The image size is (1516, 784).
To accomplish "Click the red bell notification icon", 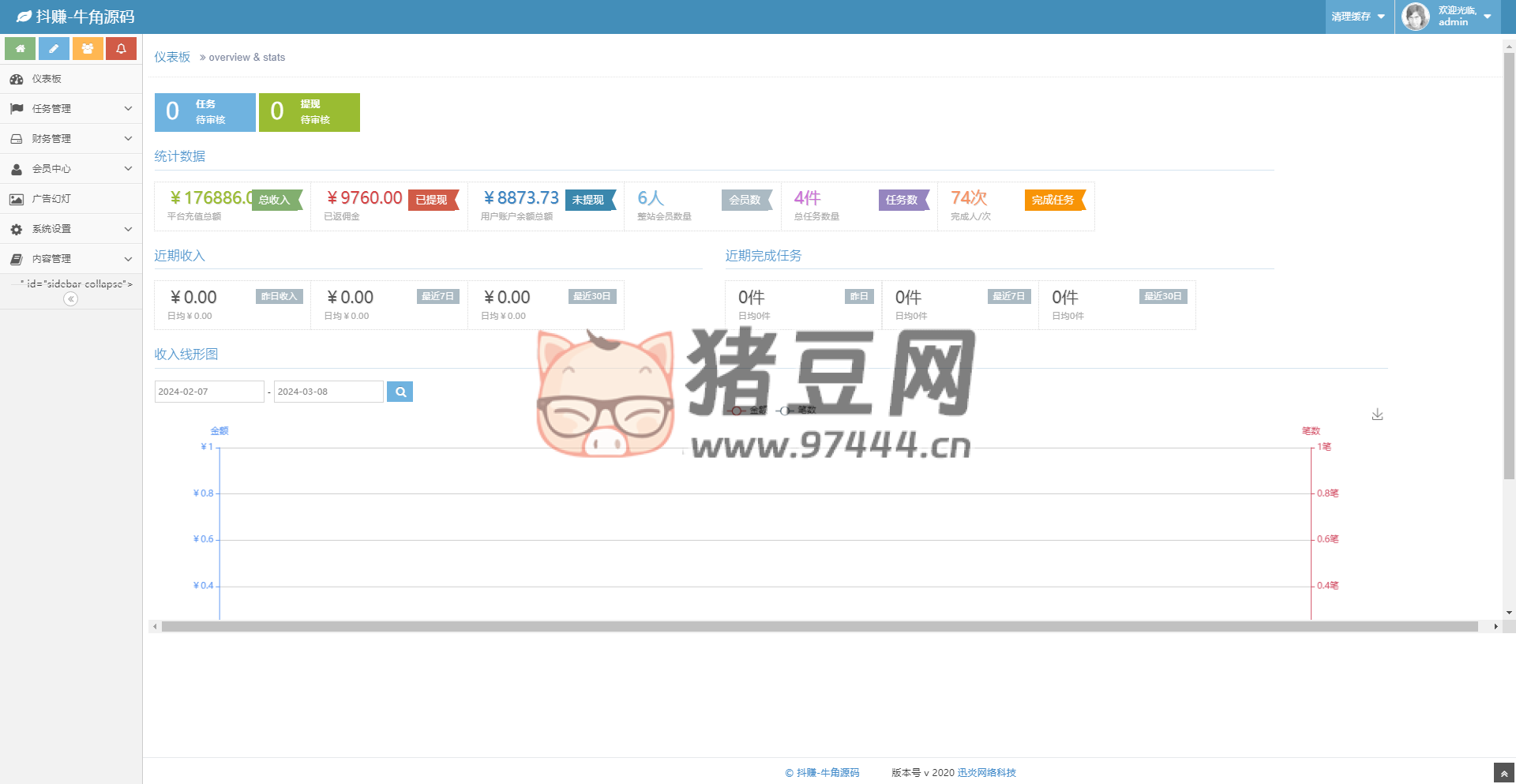I will [121, 49].
